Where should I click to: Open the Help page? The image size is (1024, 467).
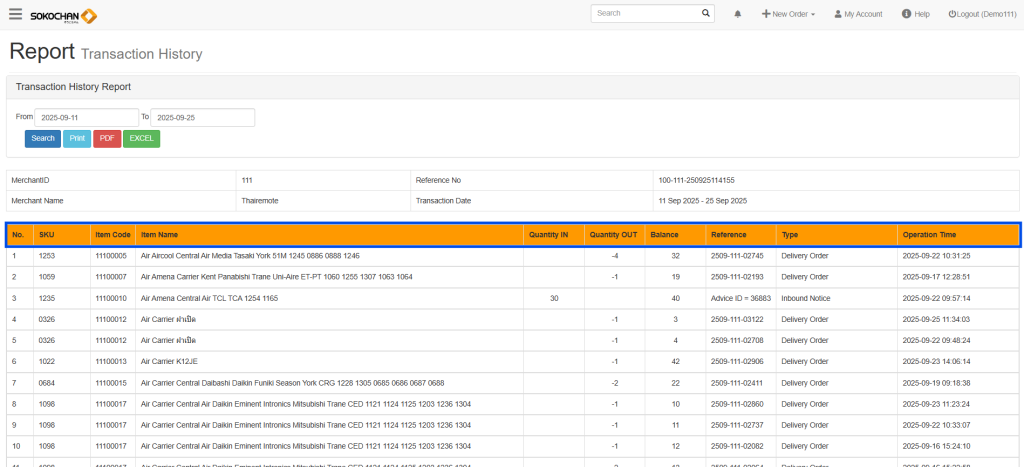click(x=915, y=14)
